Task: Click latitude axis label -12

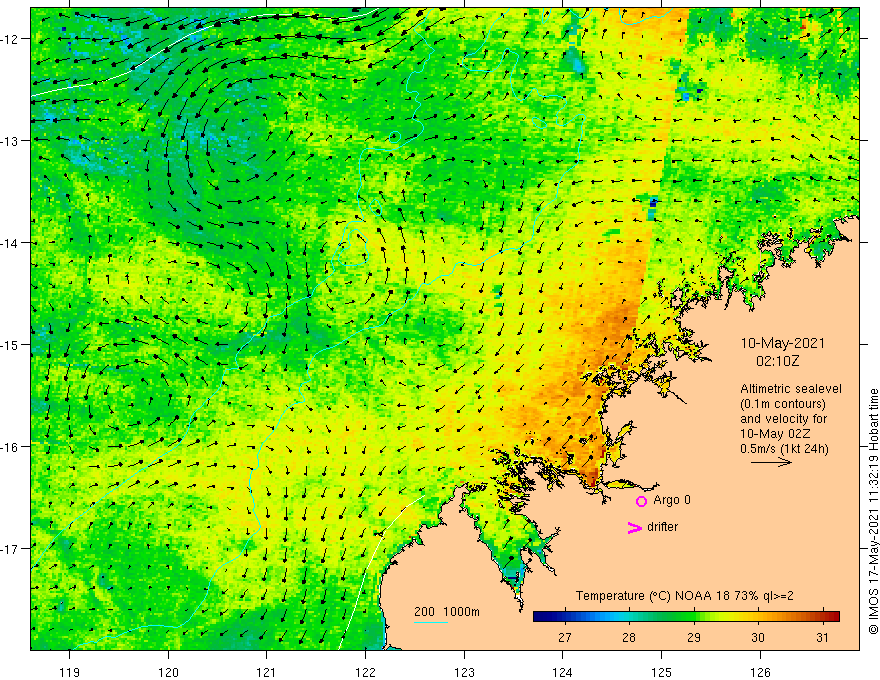Action: 10,39
